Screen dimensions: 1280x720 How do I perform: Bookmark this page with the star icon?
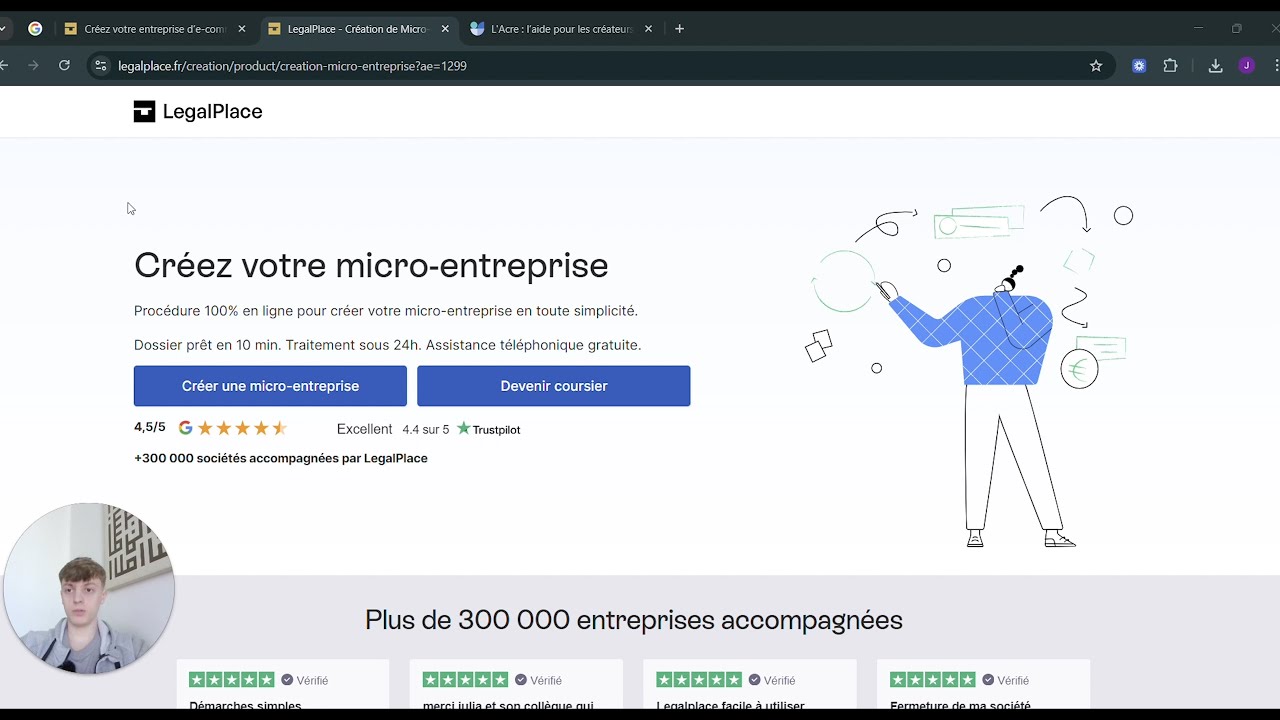(x=1096, y=66)
